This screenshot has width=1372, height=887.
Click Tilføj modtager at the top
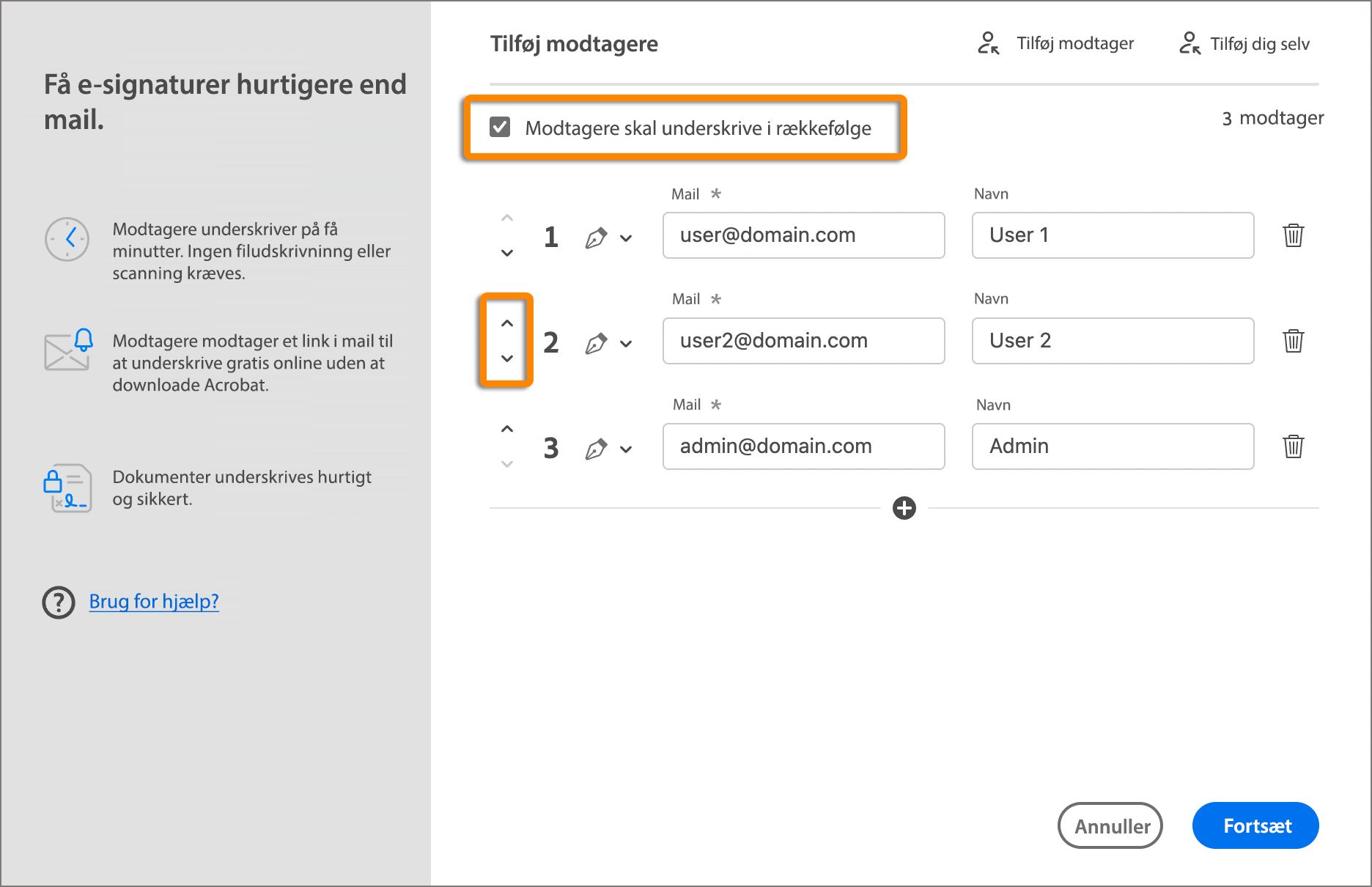(1057, 43)
